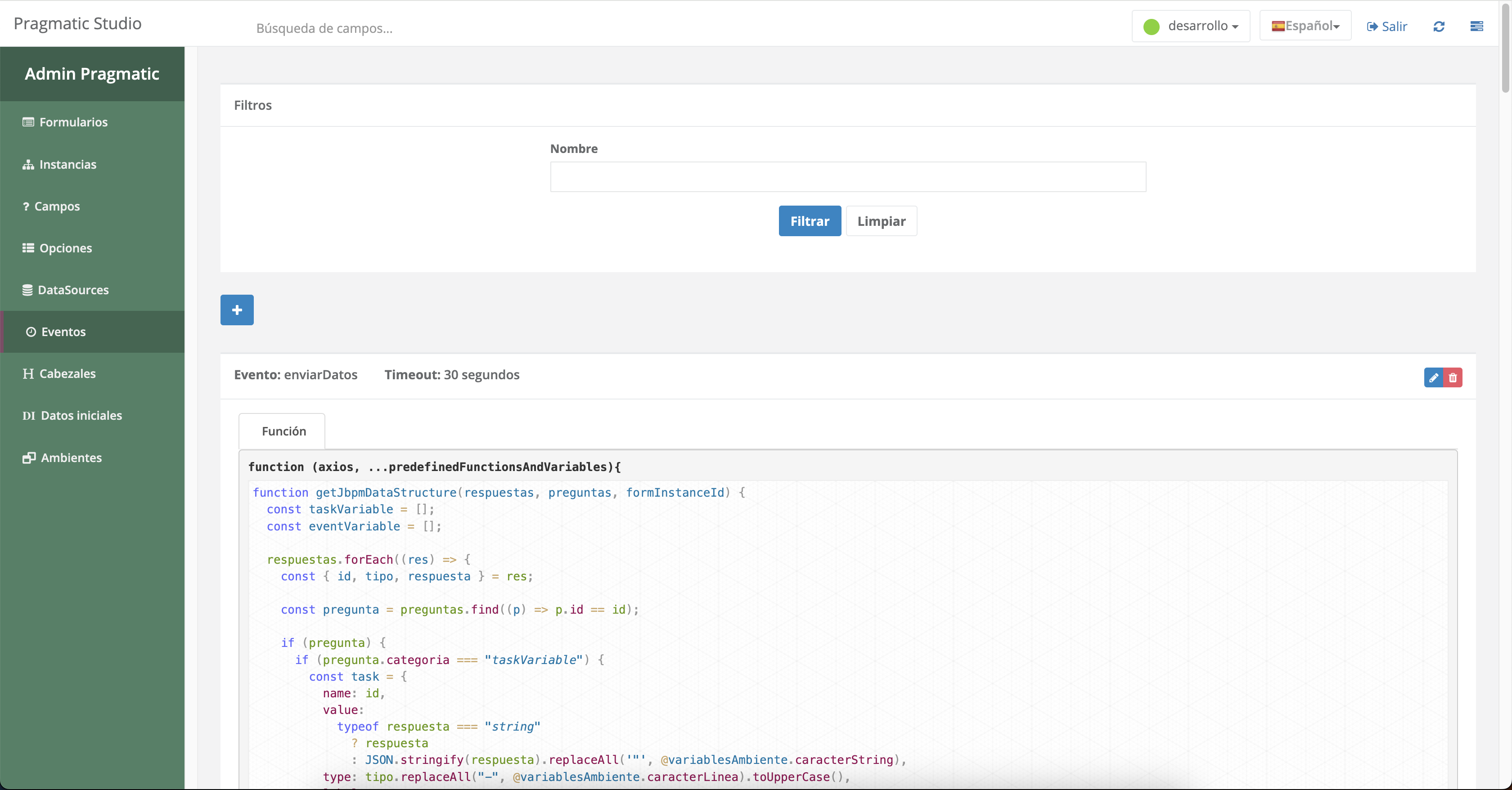Viewport: 1512px width, 790px height.
Task: Click the green environment status dot
Action: 1152,27
